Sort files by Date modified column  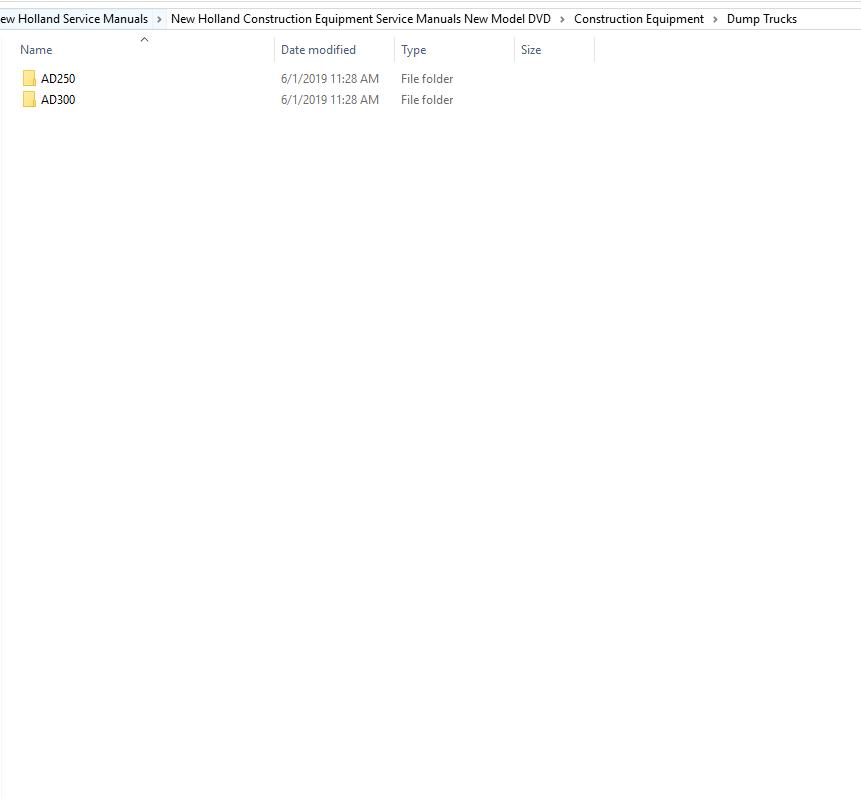point(318,50)
